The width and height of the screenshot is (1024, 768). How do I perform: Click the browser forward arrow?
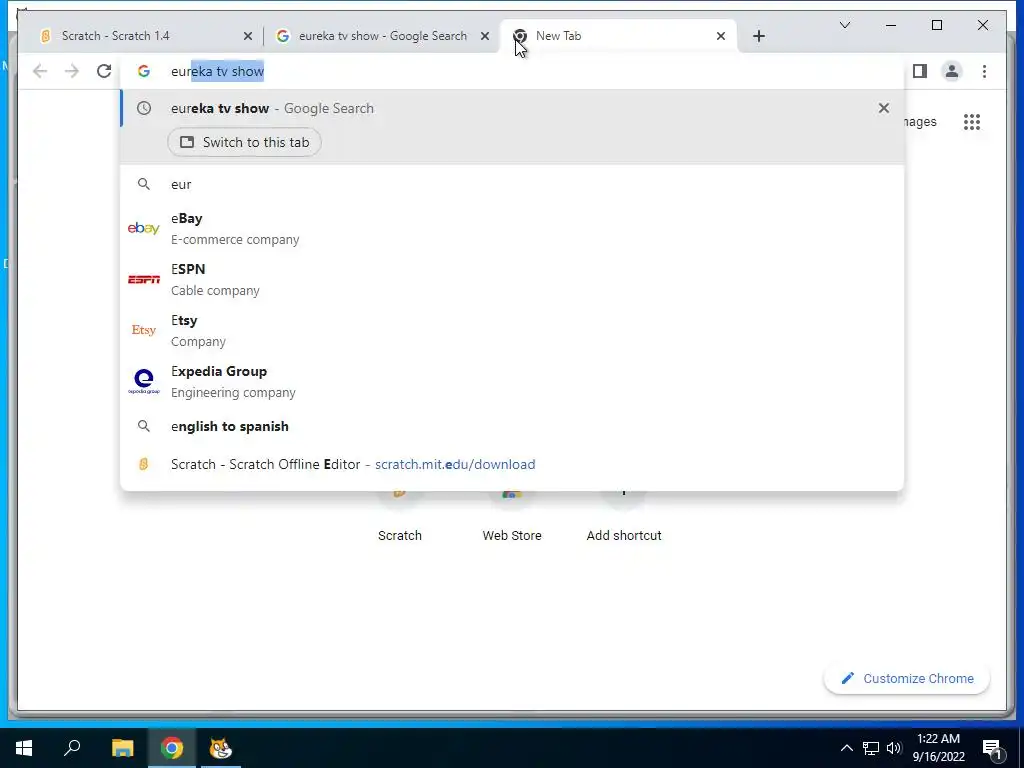pos(72,71)
